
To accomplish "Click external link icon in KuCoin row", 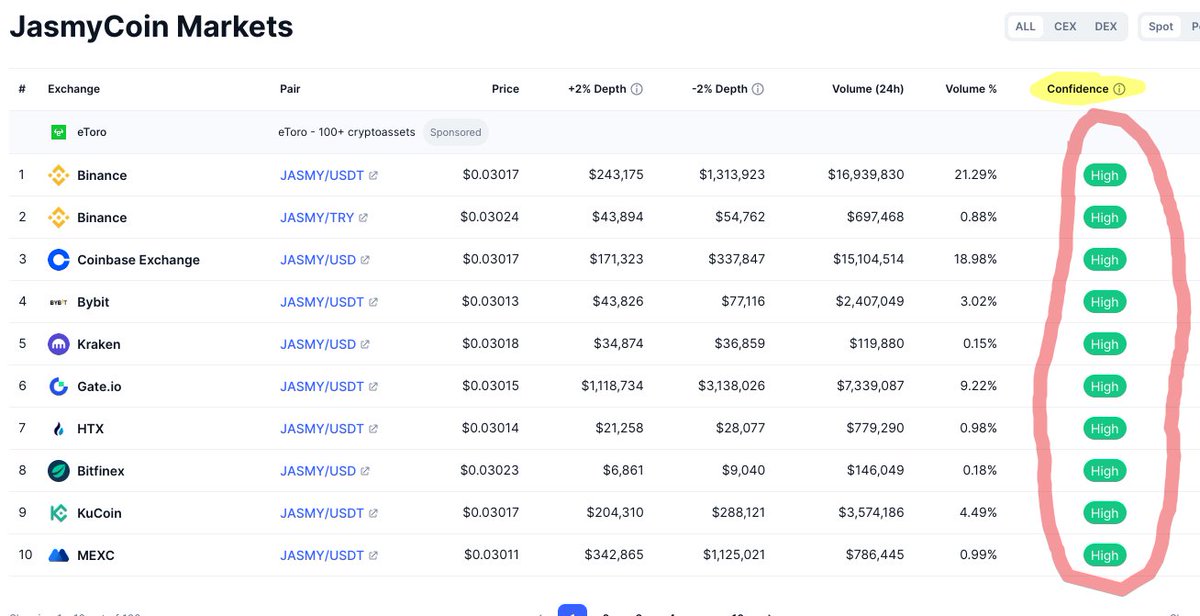I will pos(373,513).
